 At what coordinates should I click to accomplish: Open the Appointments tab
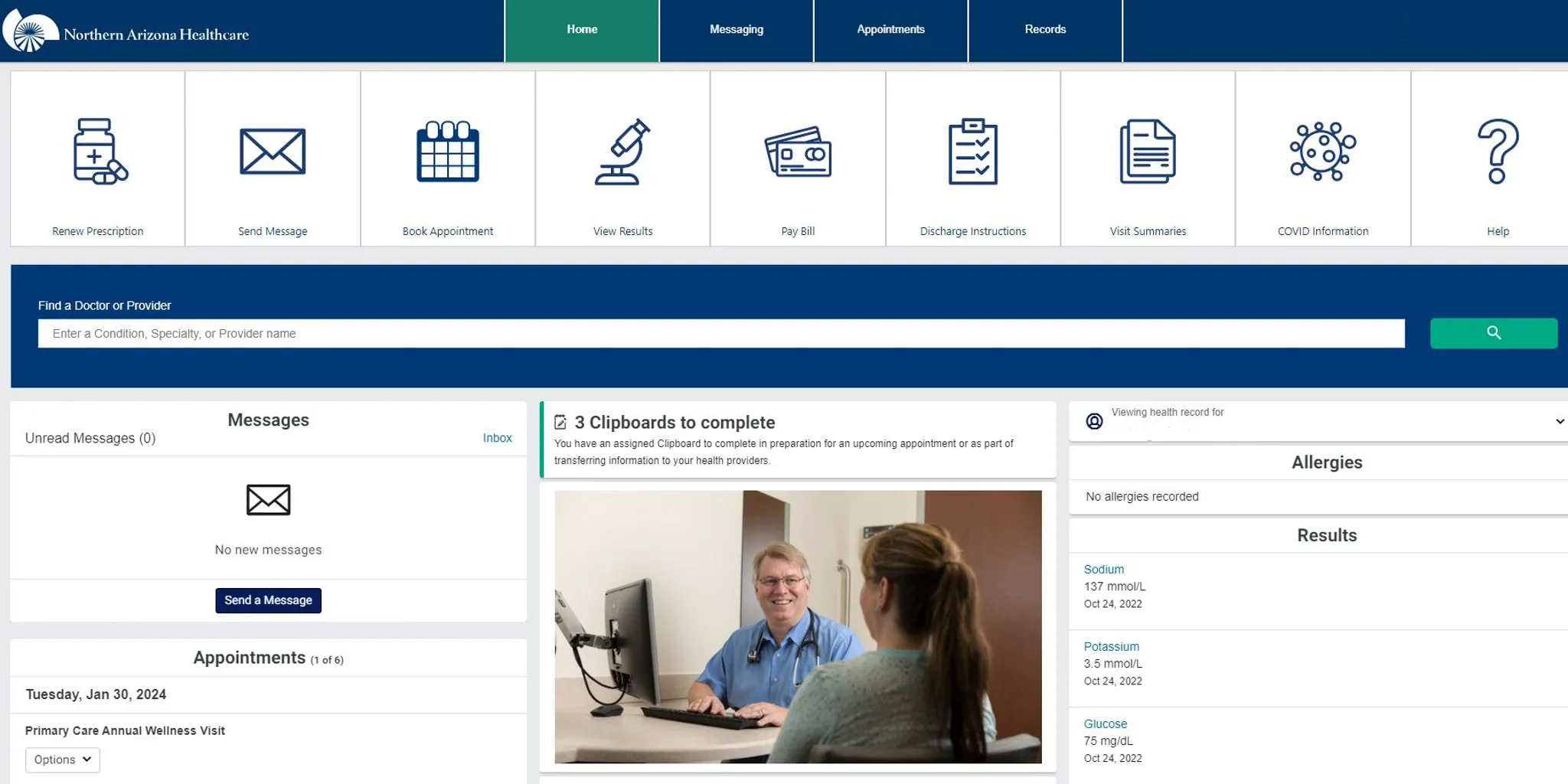pyautogui.click(x=890, y=30)
